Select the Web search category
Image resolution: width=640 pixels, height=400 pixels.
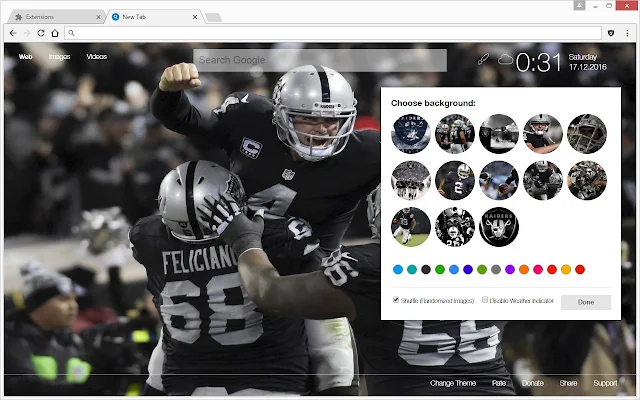pyautogui.click(x=25, y=57)
